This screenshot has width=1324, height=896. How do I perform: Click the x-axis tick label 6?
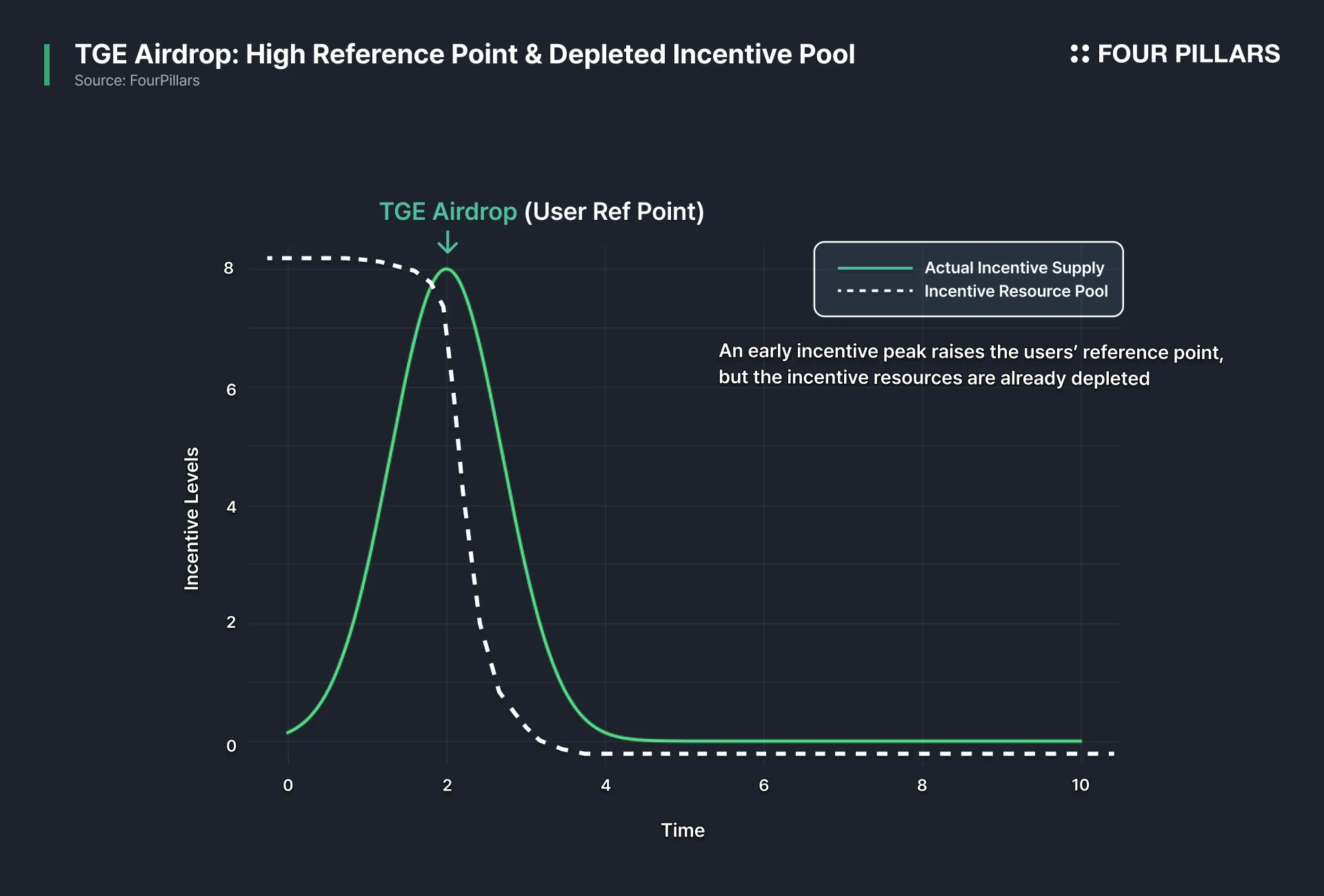764,785
